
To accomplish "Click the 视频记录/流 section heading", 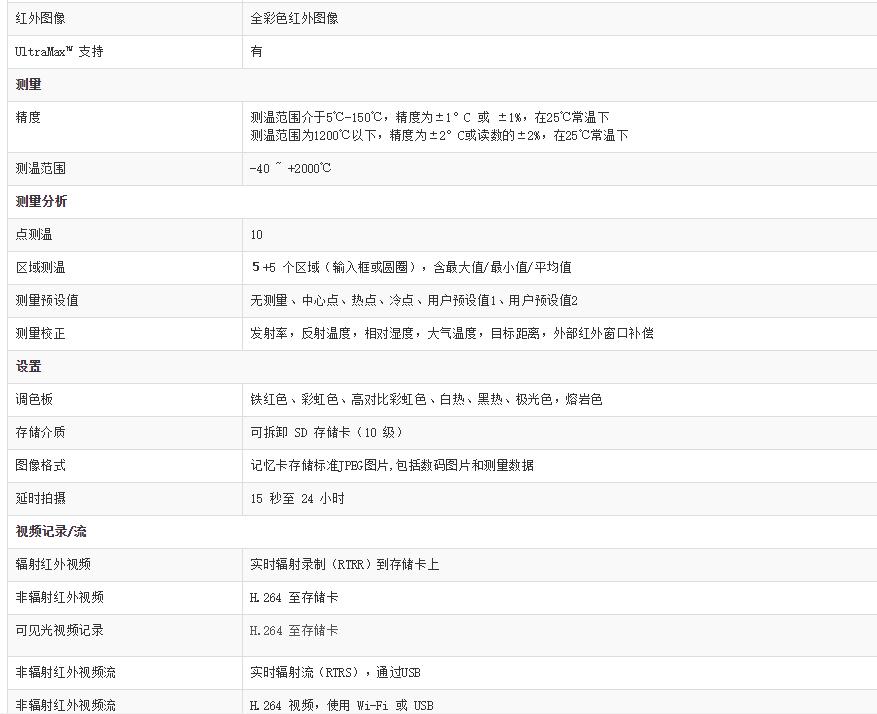I will tap(51, 531).
